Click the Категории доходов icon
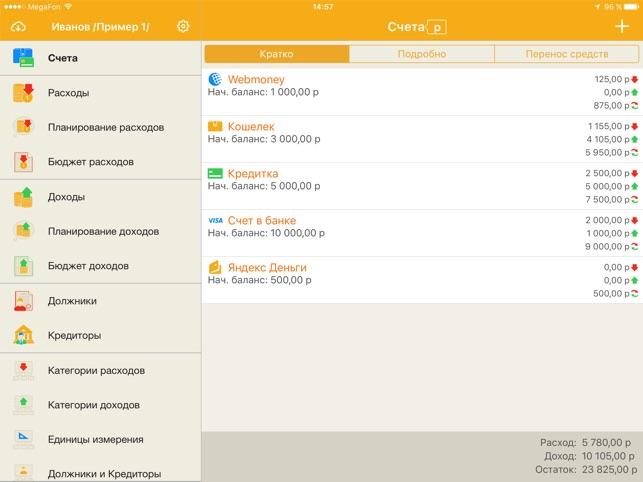 tap(23, 405)
